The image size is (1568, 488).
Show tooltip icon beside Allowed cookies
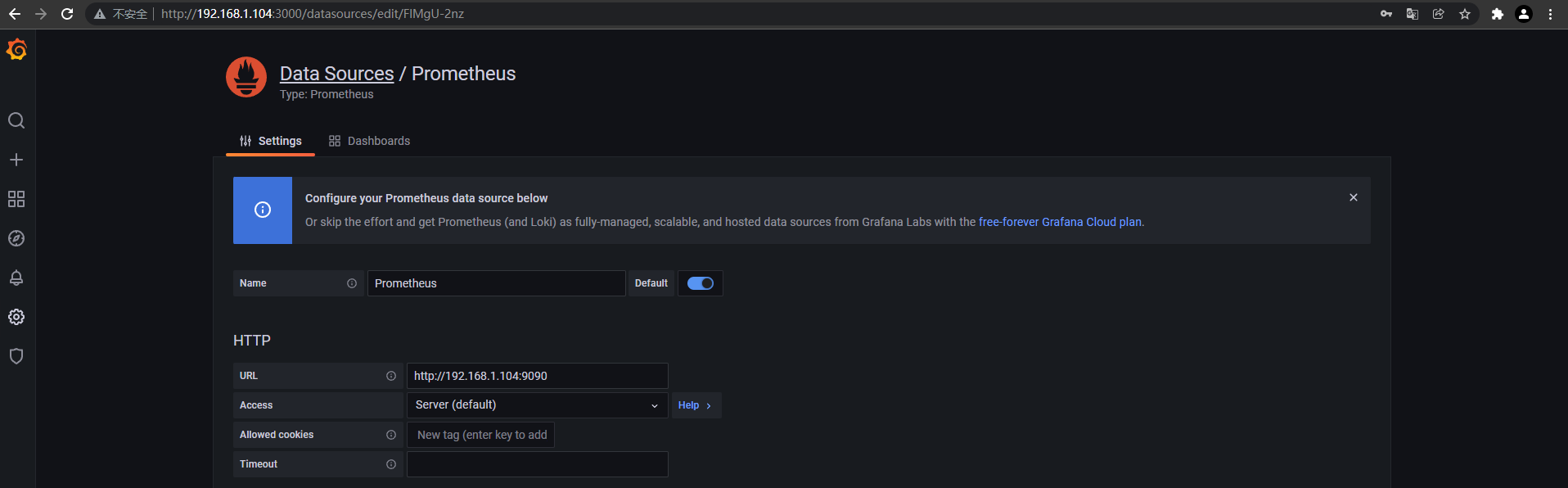click(391, 435)
